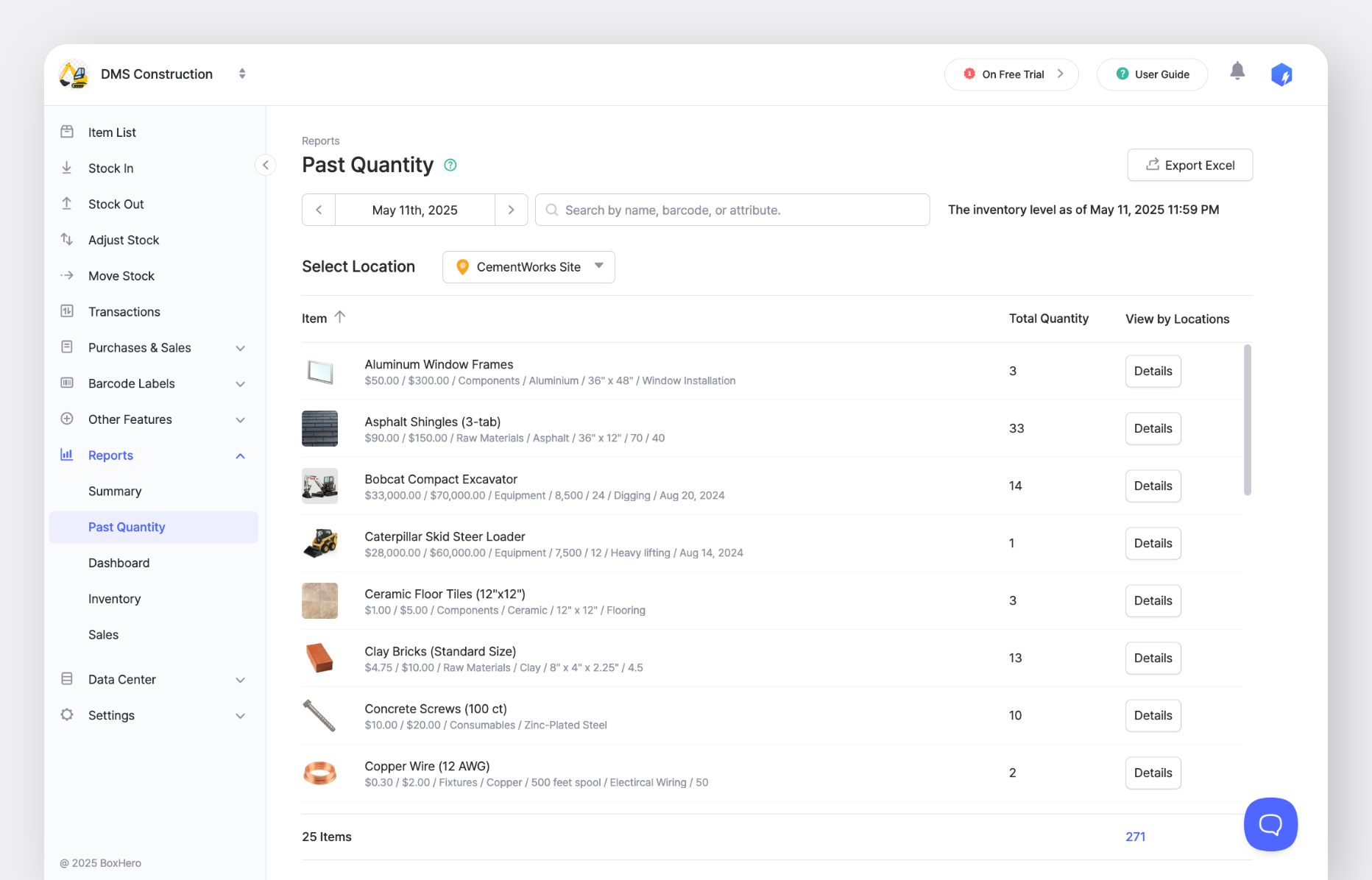1372x880 pixels.
Task: Focus the search by name field
Action: click(736, 210)
